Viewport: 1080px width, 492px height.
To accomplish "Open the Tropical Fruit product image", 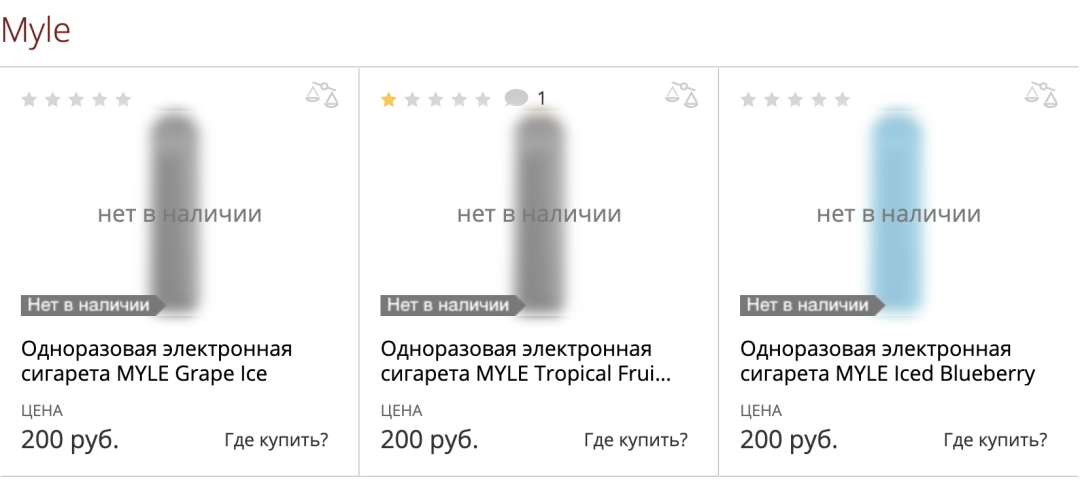I will pos(541,212).
